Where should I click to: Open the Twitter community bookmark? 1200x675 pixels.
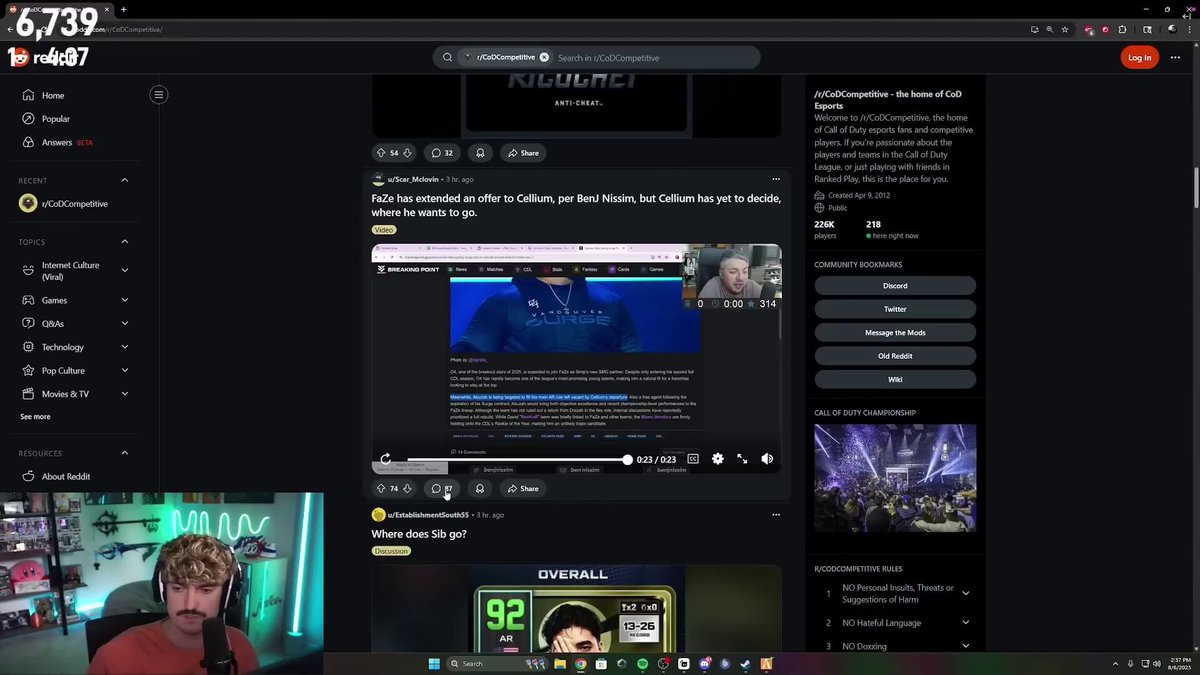(895, 309)
